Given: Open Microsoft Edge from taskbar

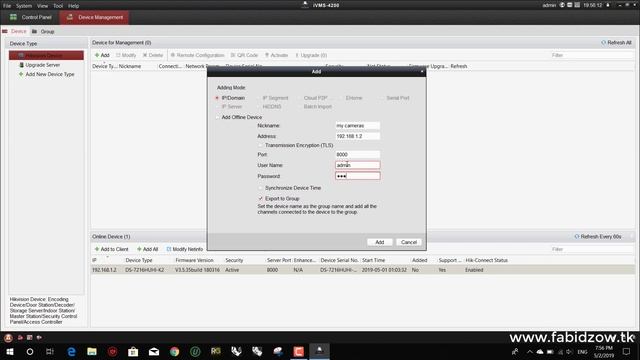Looking at the screenshot, I should coord(71,351).
